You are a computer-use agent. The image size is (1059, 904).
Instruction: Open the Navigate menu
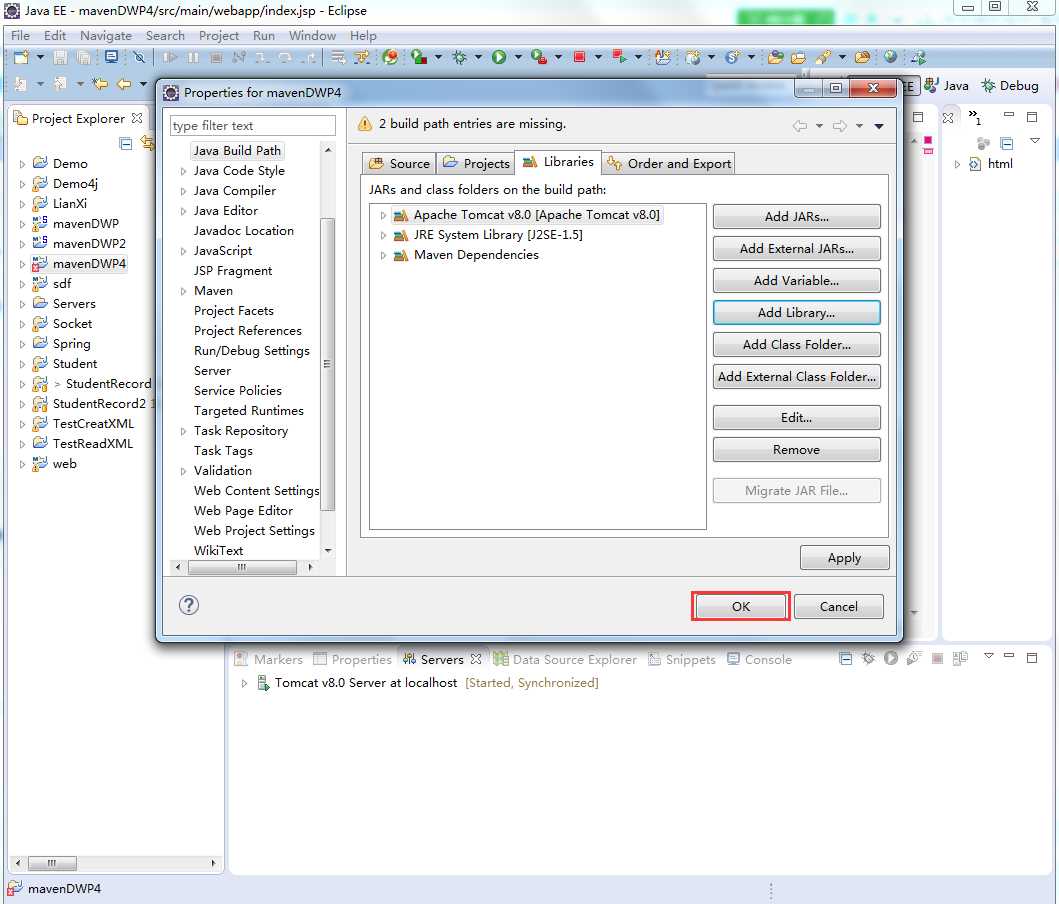(106, 36)
